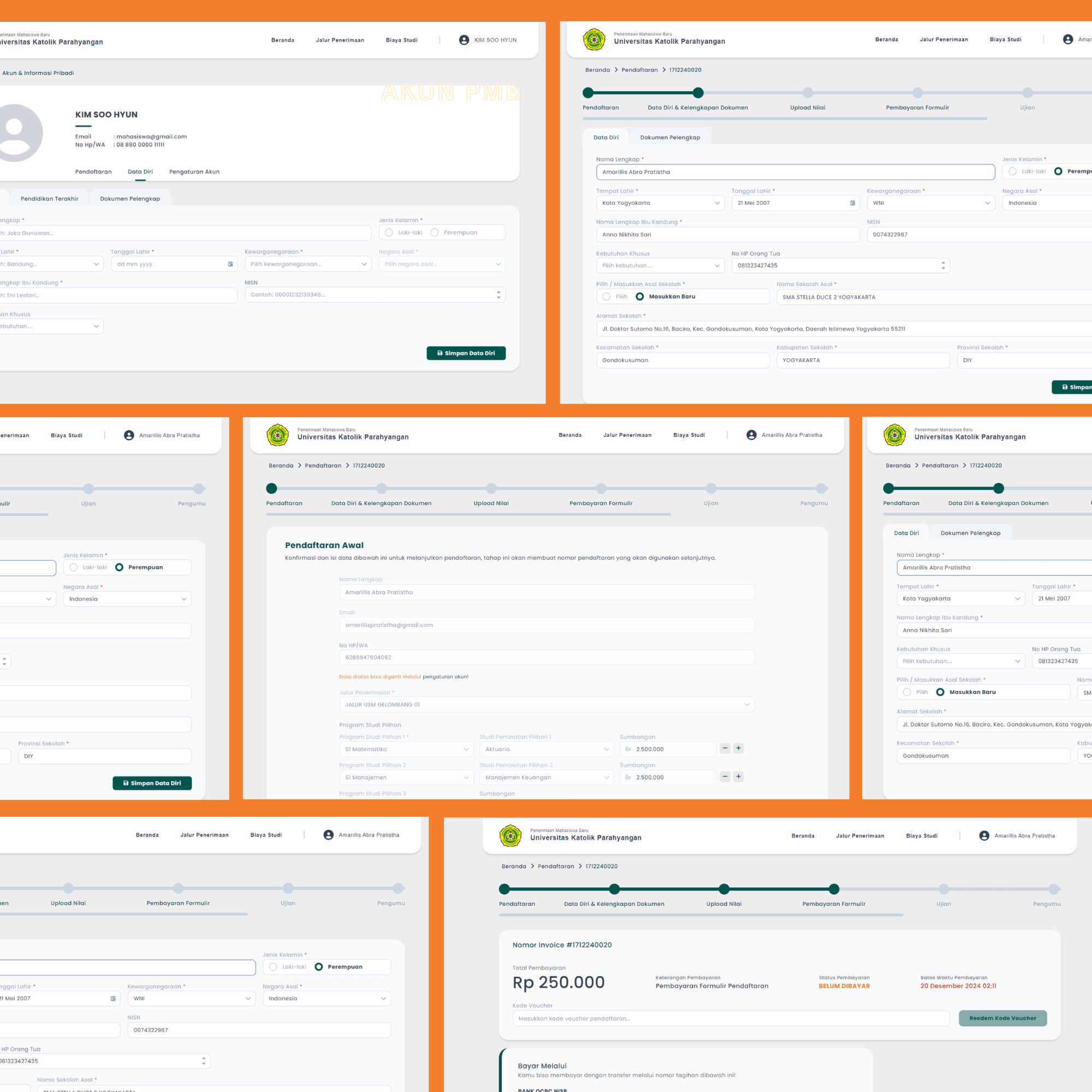Open the calendar icon in the dd mm yyyy field
1092x1092 pixels.
[x=230, y=264]
